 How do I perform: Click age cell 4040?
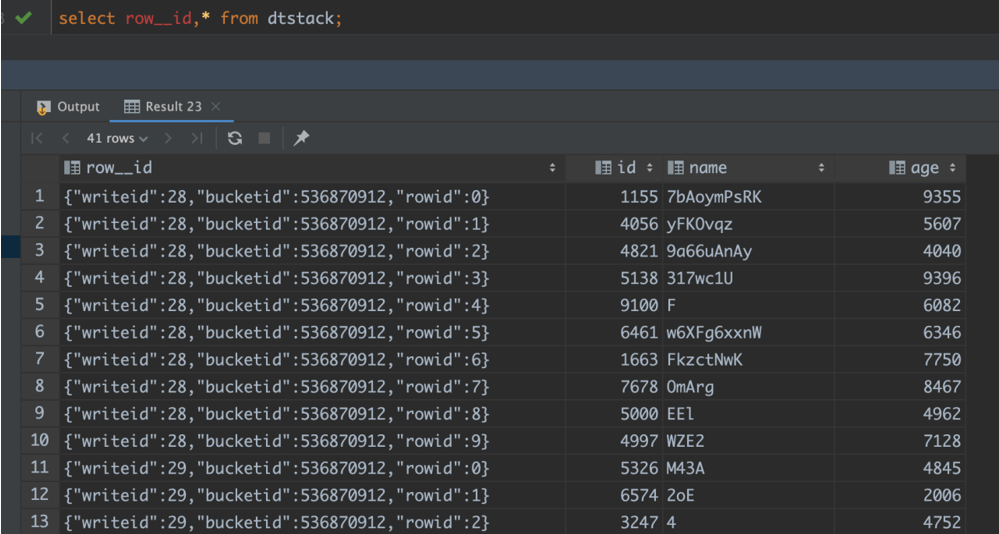click(900, 251)
